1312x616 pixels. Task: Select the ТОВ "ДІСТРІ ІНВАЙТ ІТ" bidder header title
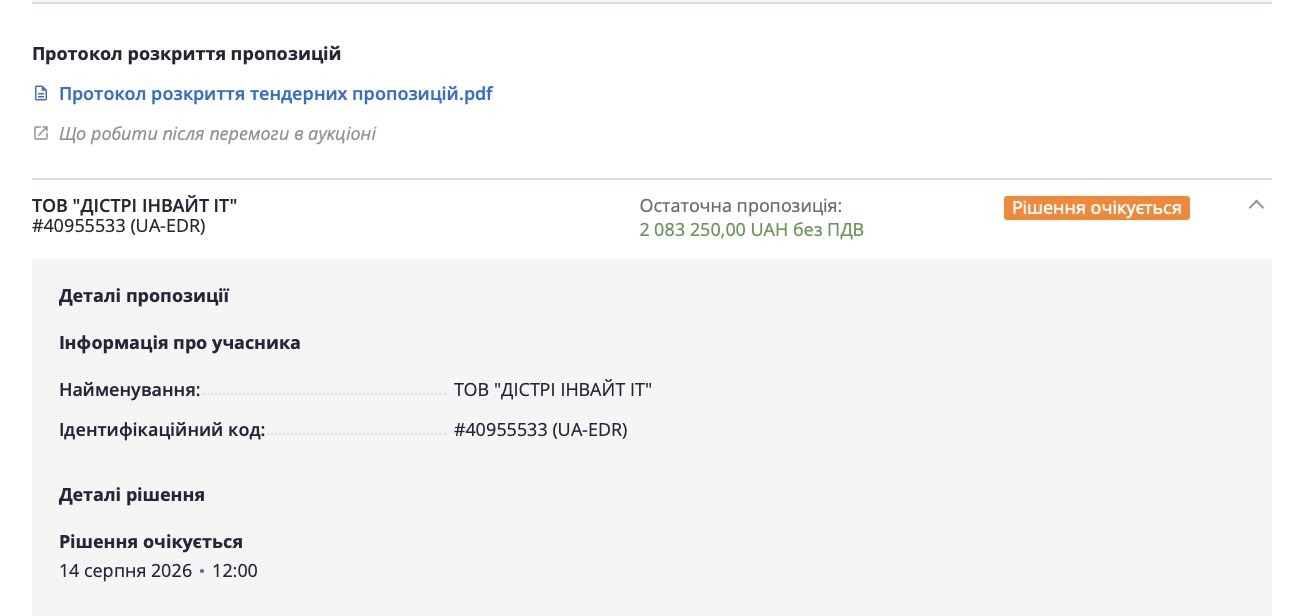[x=135, y=206]
